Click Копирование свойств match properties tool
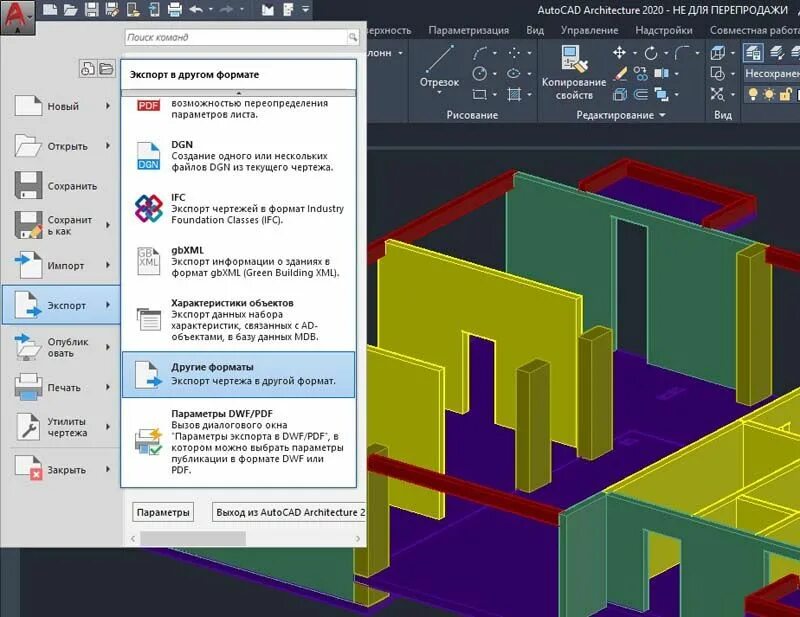The width and height of the screenshot is (800, 617). [574, 73]
